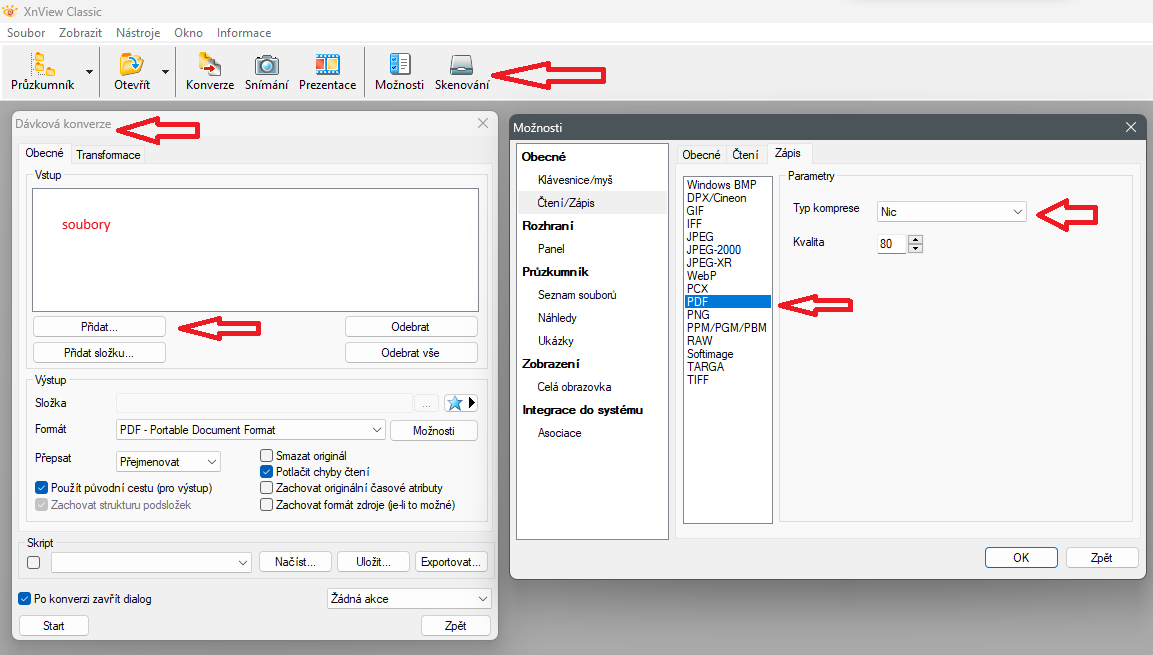This screenshot has height=655, width=1153.
Task: Select Klávesnice/myš in options tree
Action: 575,180
